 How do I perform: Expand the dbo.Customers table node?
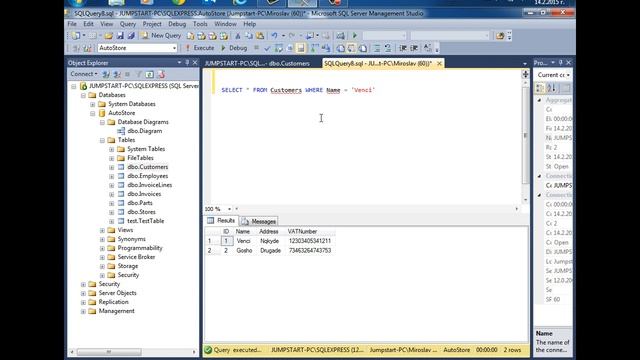click(111, 167)
